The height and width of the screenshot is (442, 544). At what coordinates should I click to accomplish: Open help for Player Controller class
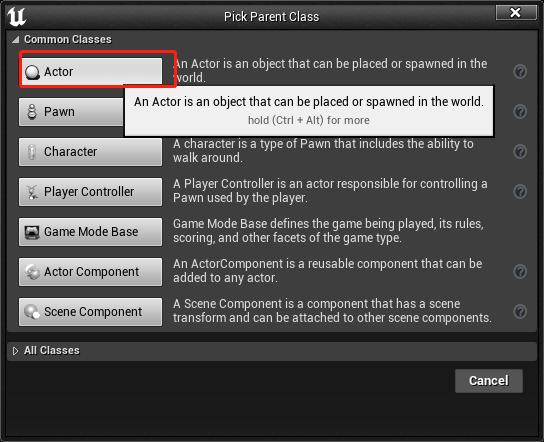coord(520,192)
